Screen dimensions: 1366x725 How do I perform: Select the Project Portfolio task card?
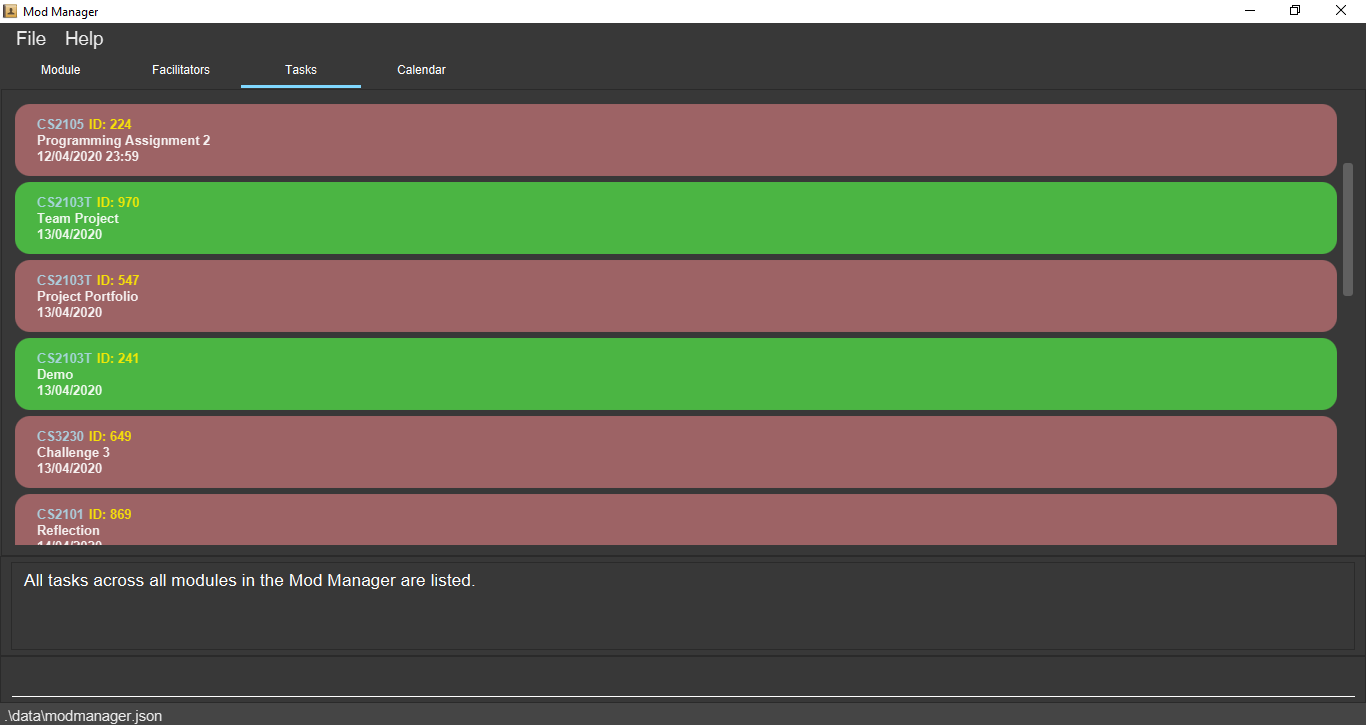pos(676,296)
